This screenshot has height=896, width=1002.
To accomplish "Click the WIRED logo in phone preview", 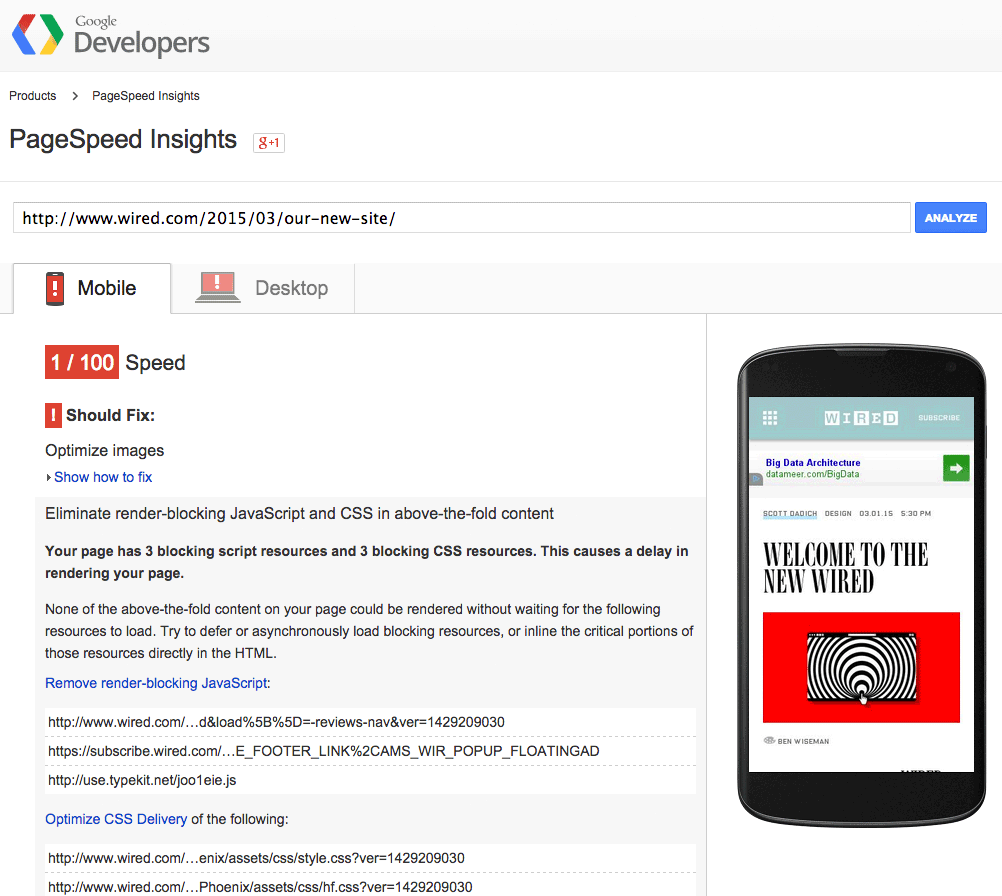I will [x=861, y=418].
